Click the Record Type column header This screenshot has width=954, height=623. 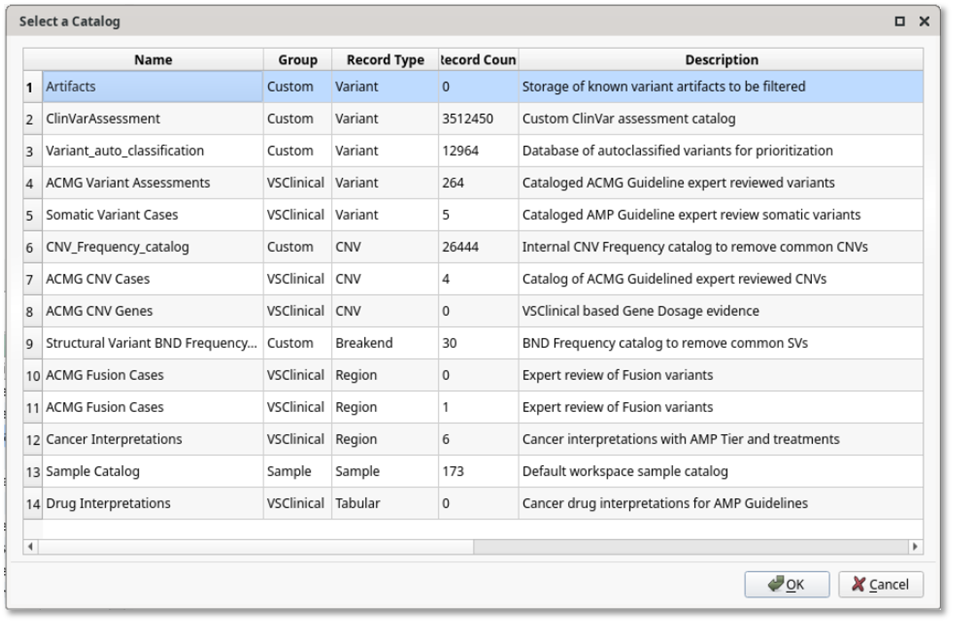point(385,60)
